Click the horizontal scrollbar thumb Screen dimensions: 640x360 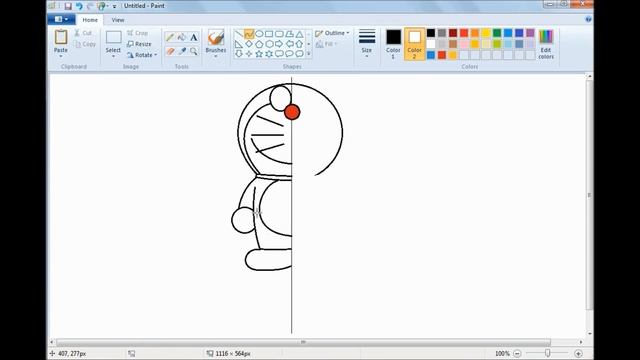[x=303, y=342]
